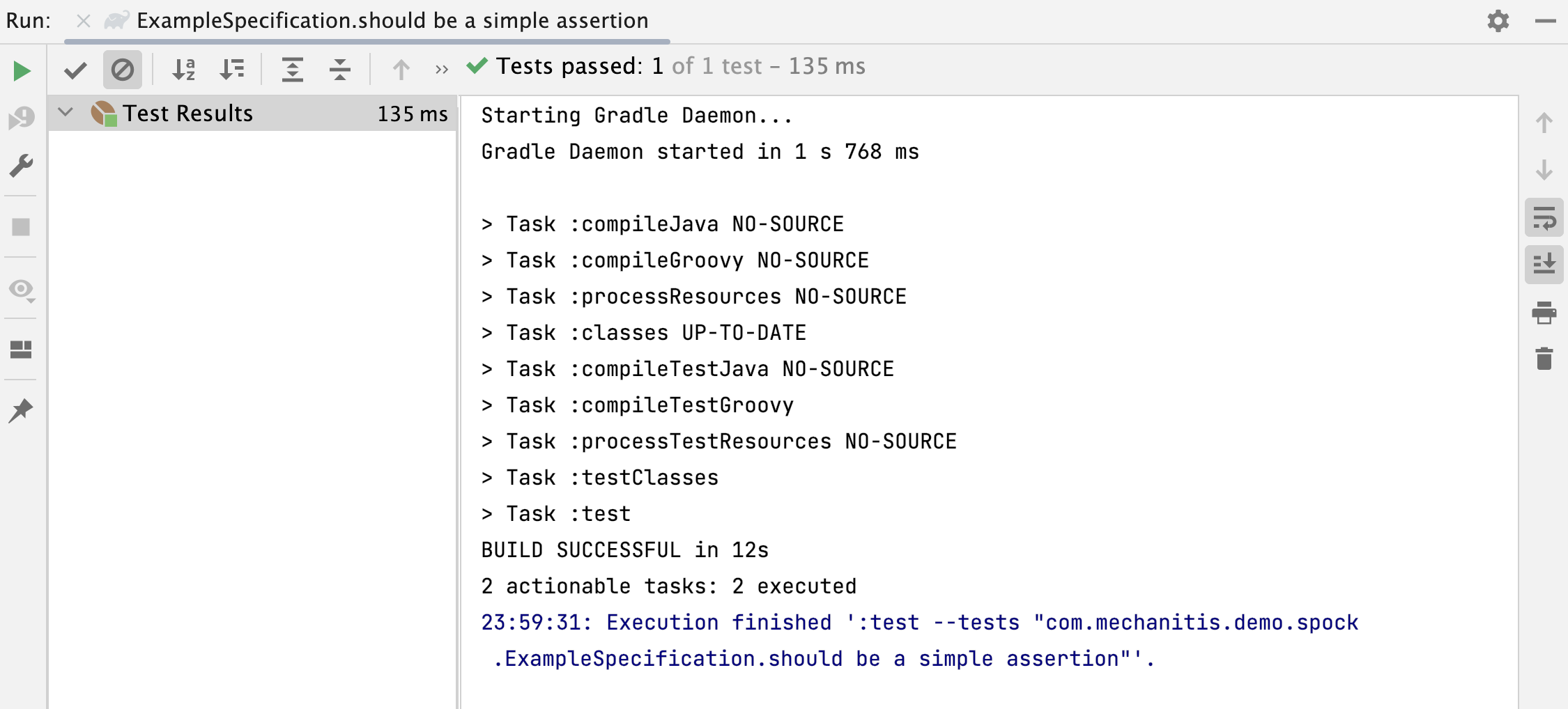Screen dimensions: 1568x709
Task: Sort tests alphabetically
Action: pos(184,70)
